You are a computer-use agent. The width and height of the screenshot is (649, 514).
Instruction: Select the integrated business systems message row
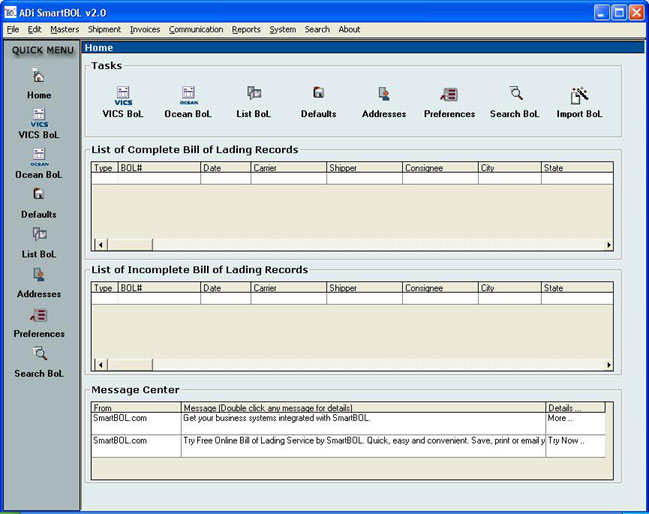coord(348,423)
